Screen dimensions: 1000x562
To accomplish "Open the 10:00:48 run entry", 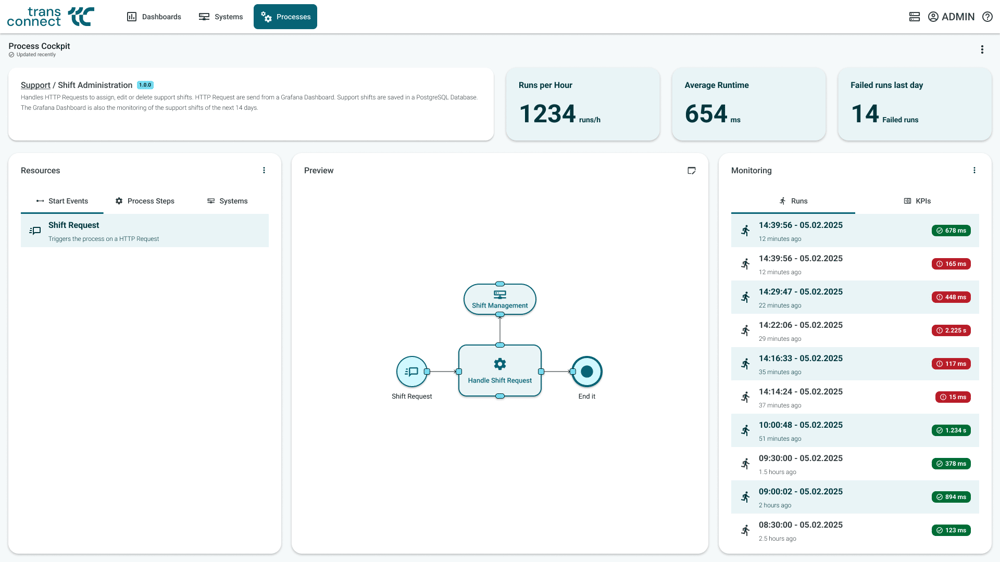I will 855,430.
